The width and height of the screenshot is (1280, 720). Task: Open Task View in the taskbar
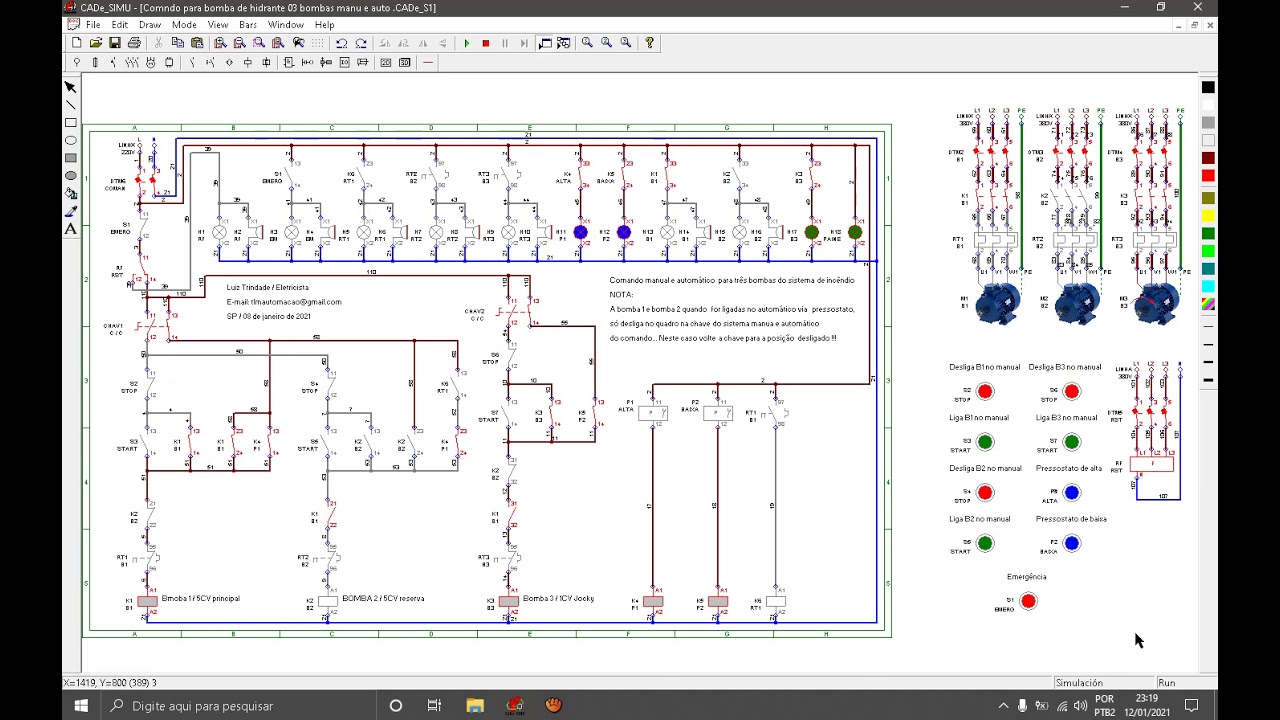[x=434, y=706]
